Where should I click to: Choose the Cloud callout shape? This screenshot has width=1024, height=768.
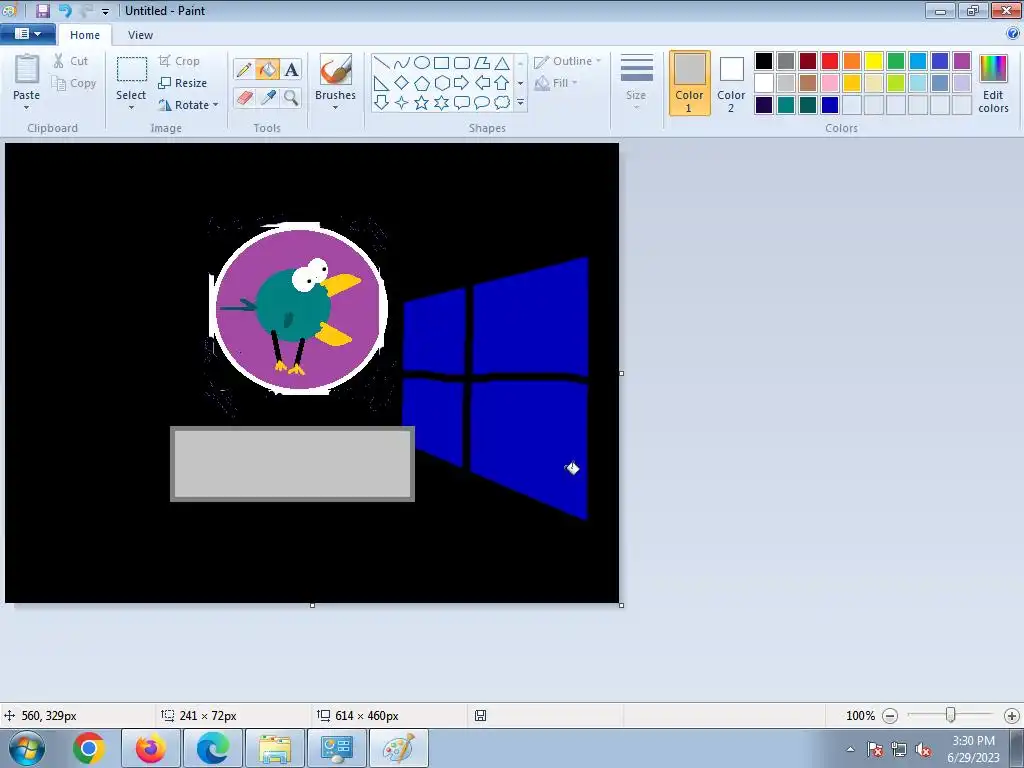tap(502, 103)
